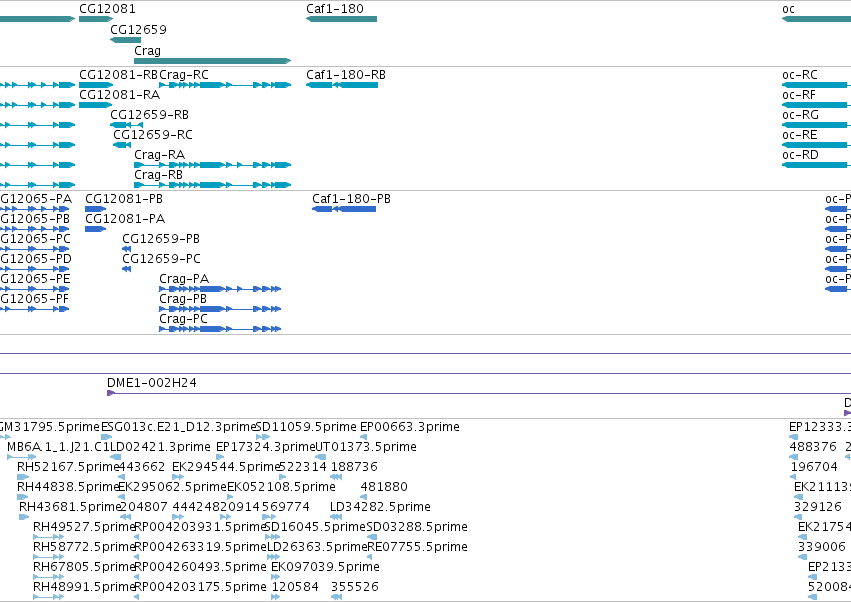Viewport: 851px width, 602px height.
Task: Click transcript CG12081-RB
Action: click(96, 85)
